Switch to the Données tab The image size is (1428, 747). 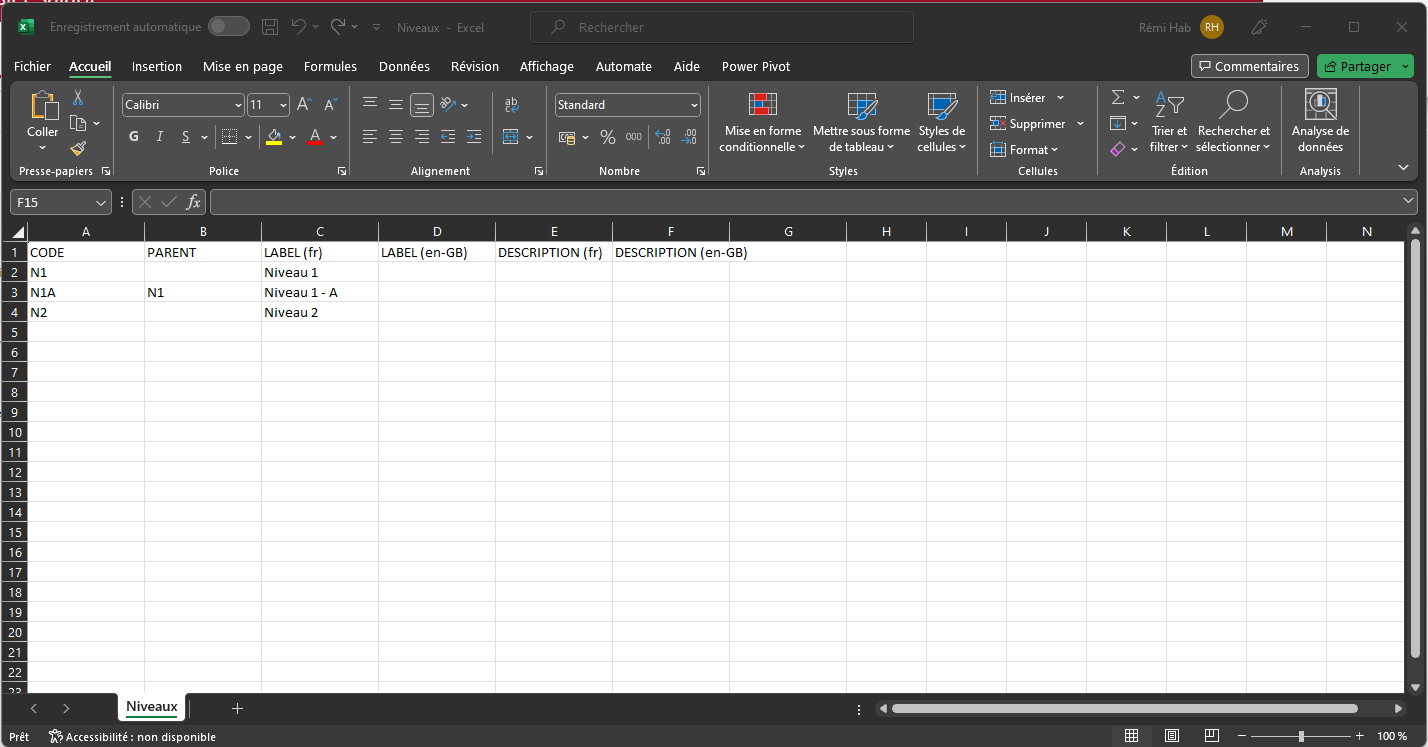tap(404, 66)
